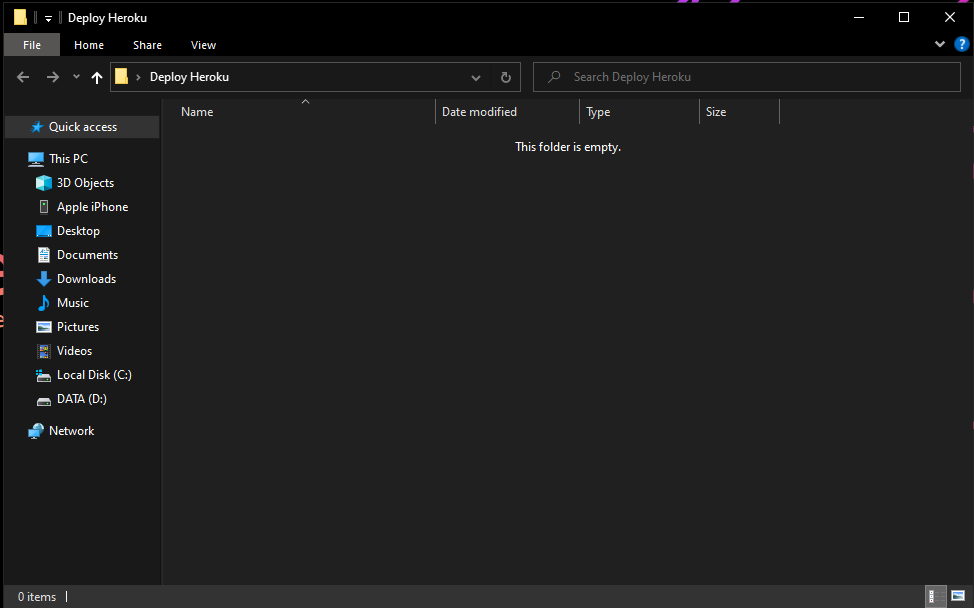Expand the ribbon with the chevron
Viewport: 974px width, 608px height.
point(940,44)
